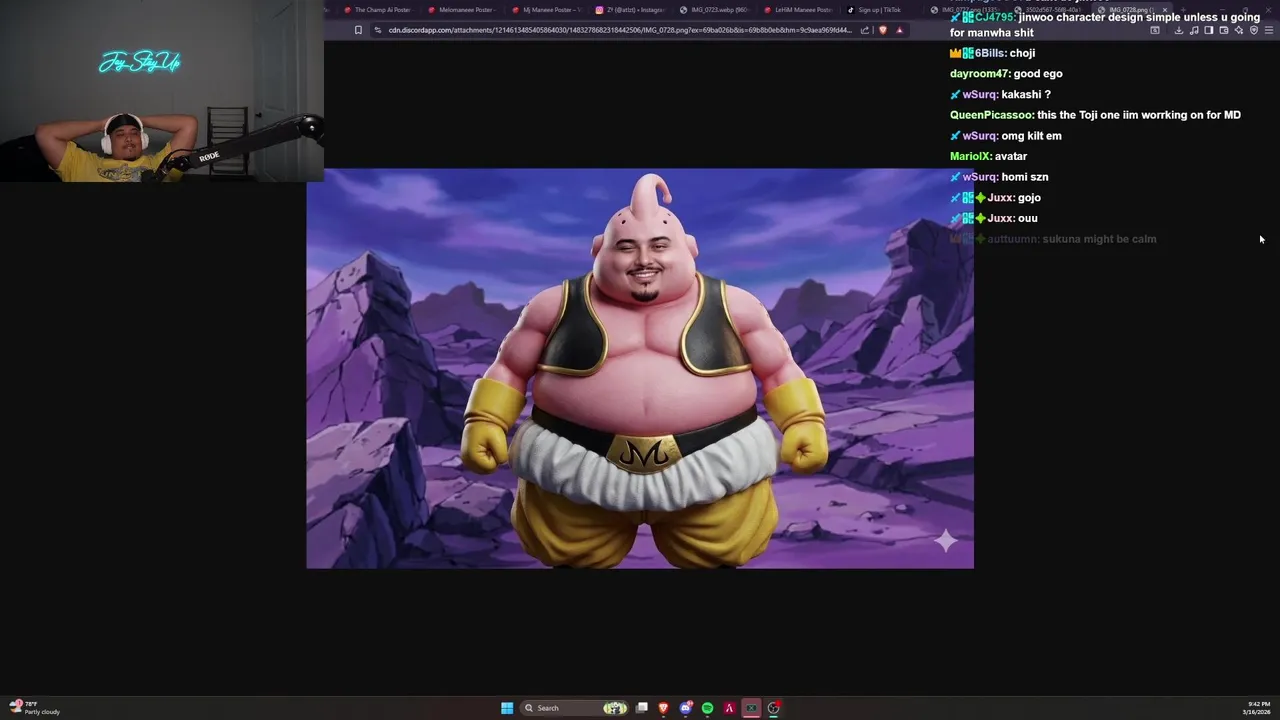Click the Buu character image

643,370
